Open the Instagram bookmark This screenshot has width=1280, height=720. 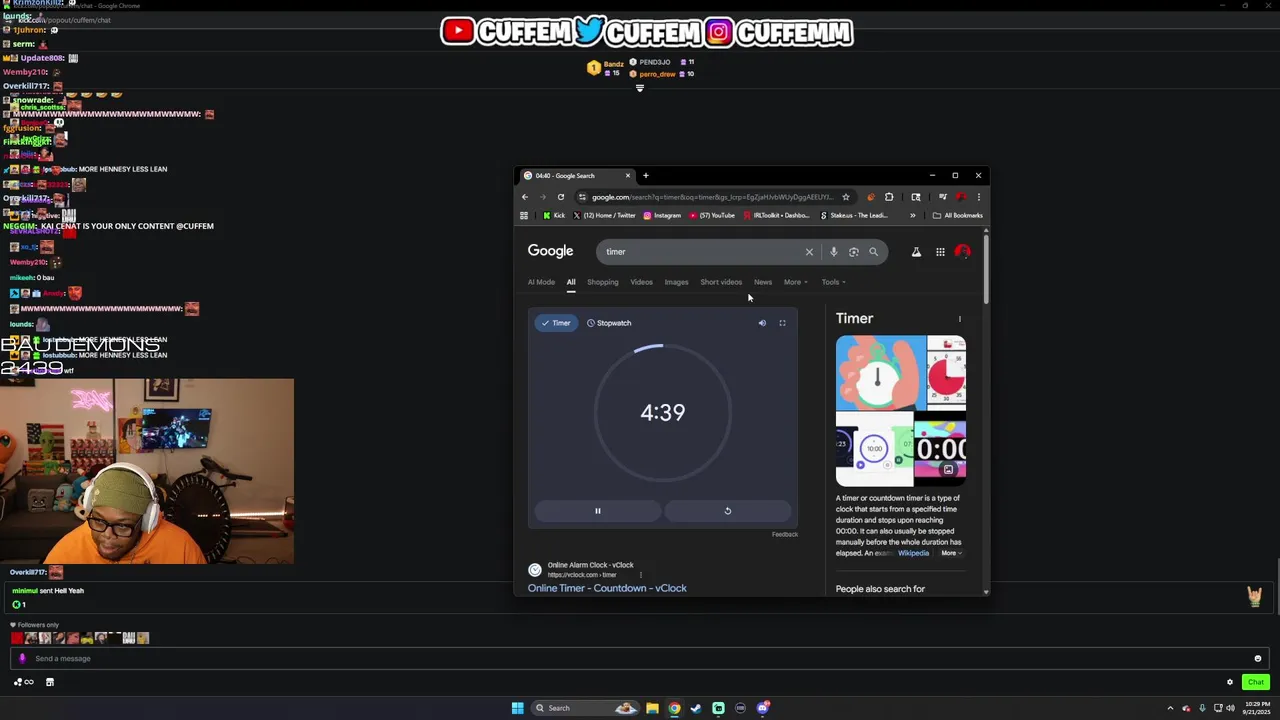pyautogui.click(x=662, y=215)
